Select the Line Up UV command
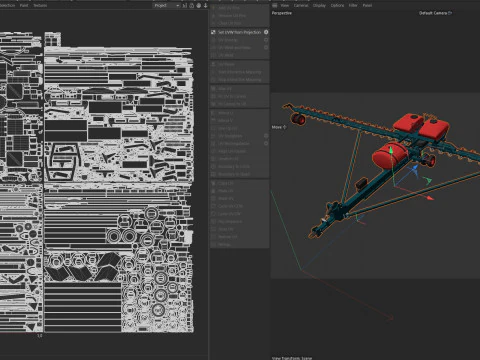This screenshot has height=360, width=480. (x=239, y=128)
